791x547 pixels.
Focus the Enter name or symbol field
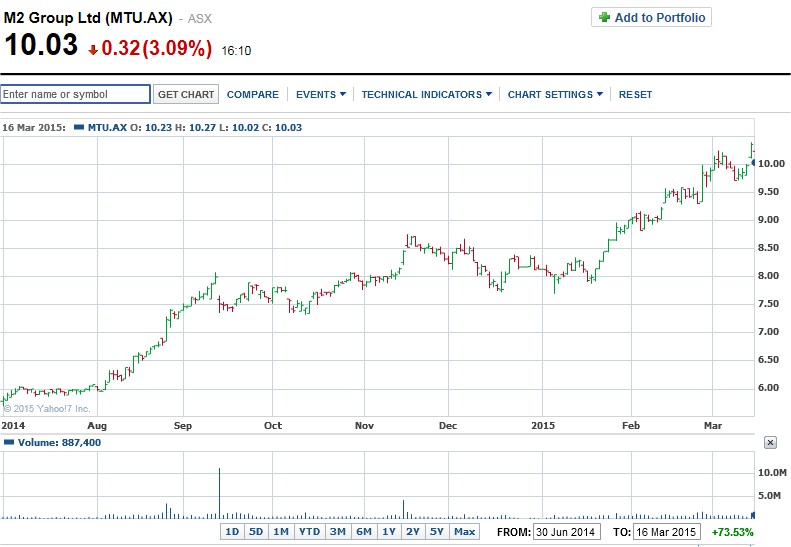[75, 94]
